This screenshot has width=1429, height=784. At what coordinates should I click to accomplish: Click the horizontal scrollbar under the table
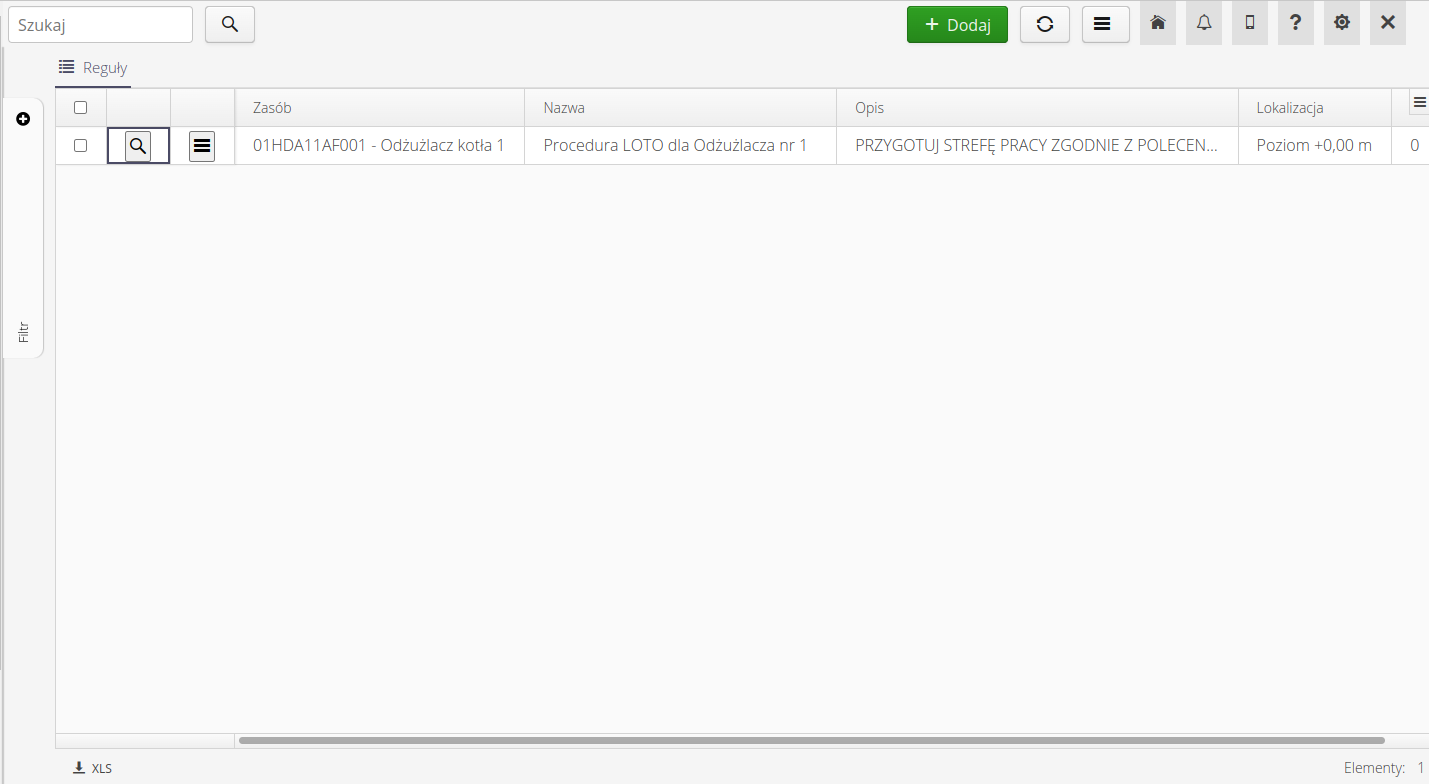[x=810, y=741]
